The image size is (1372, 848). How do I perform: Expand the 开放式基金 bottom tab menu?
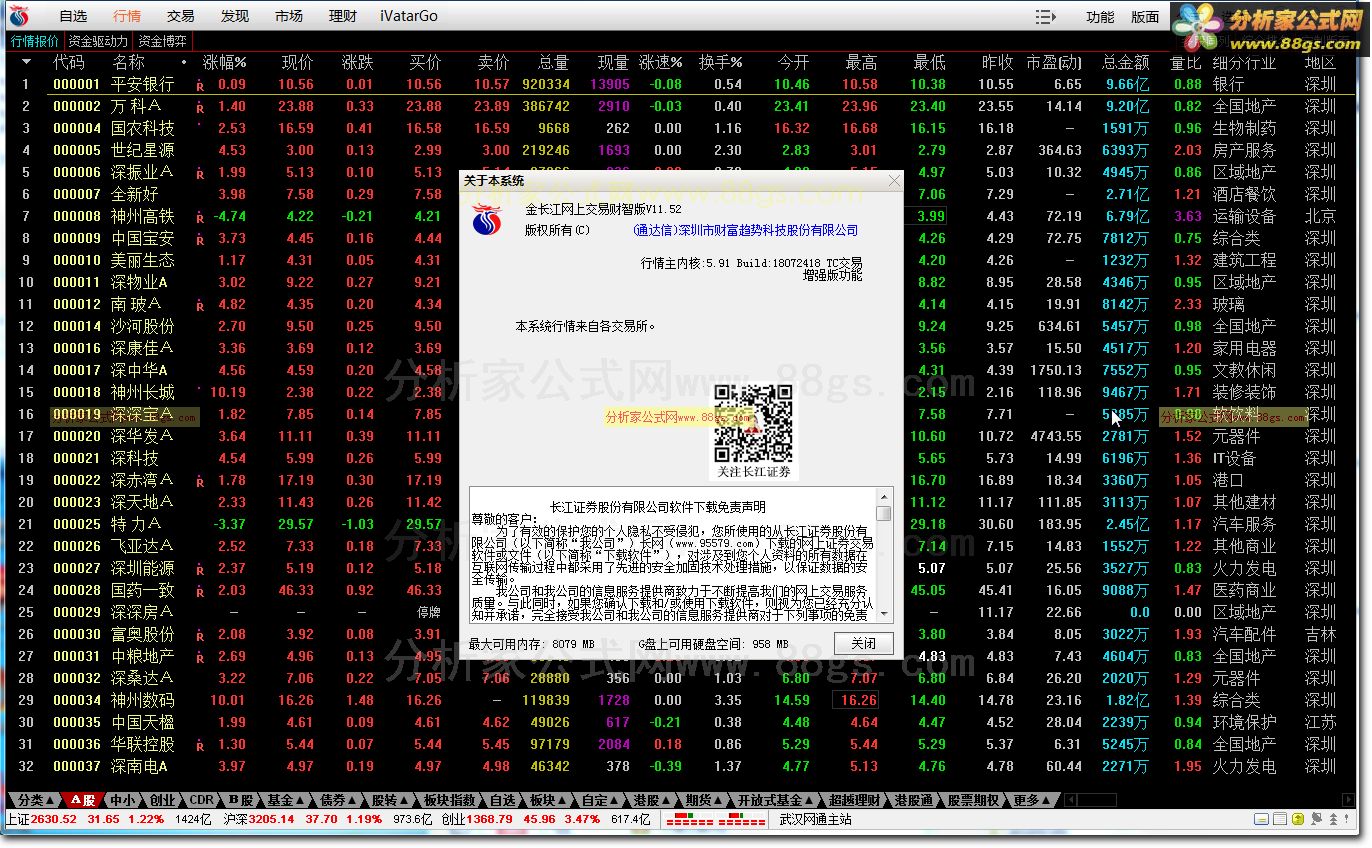pyautogui.click(x=775, y=800)
